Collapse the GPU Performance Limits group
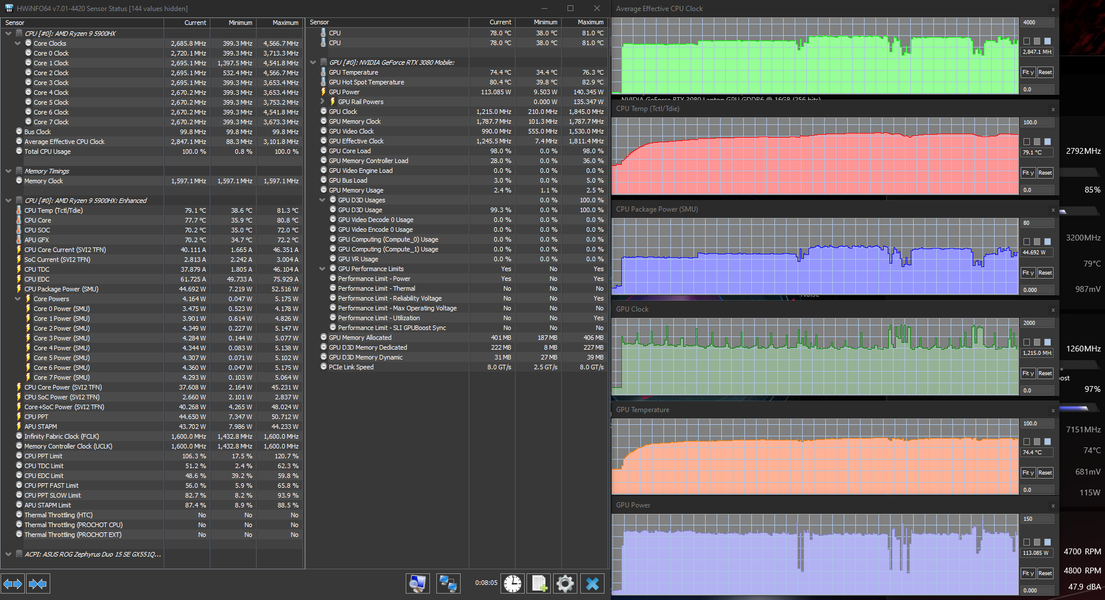 pos(323,269)
